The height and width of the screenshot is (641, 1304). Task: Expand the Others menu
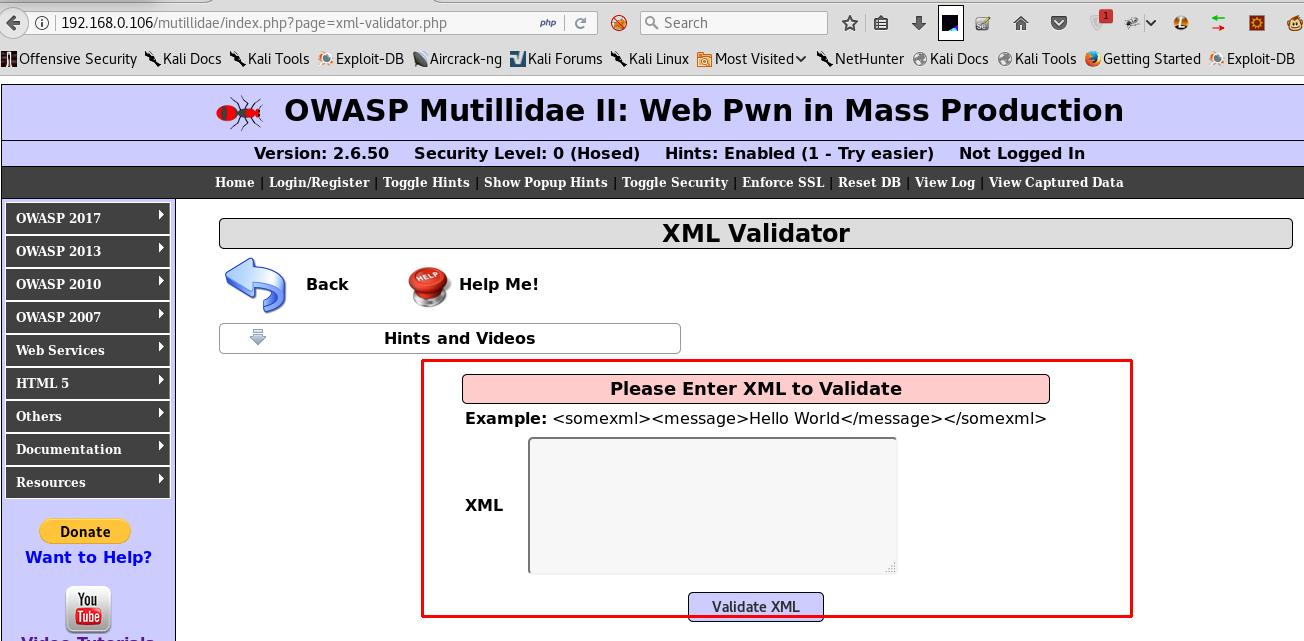(88, 416)
